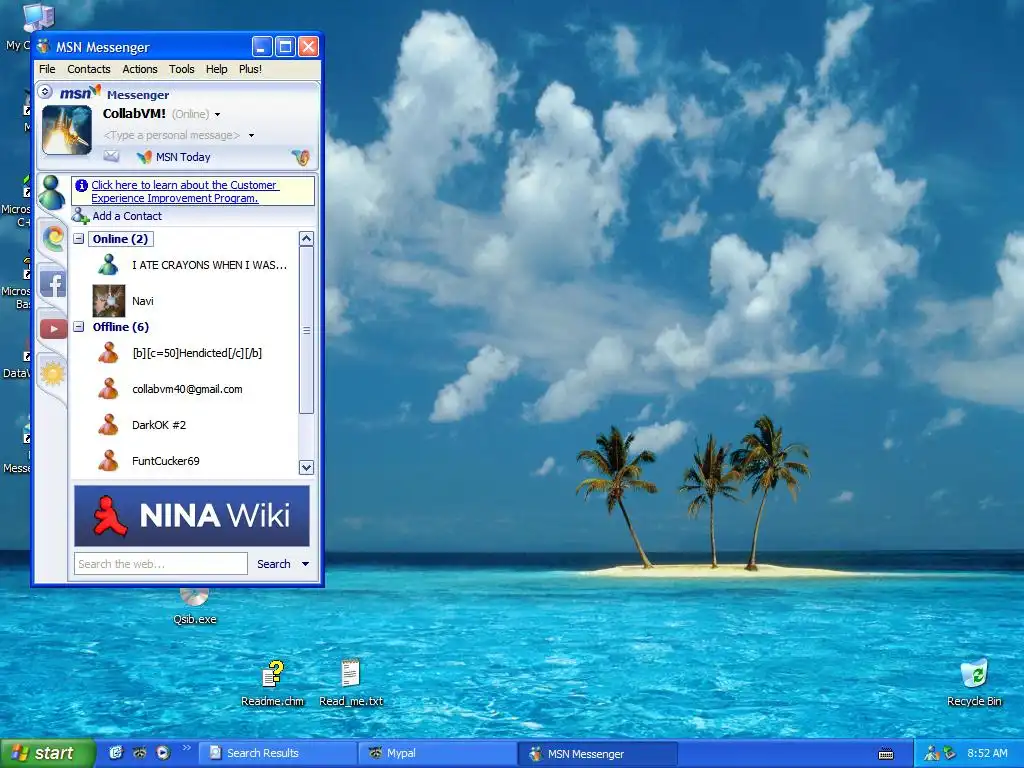
Task: Open the colorful swirl tab in sidebar
Action: [53, 238]
